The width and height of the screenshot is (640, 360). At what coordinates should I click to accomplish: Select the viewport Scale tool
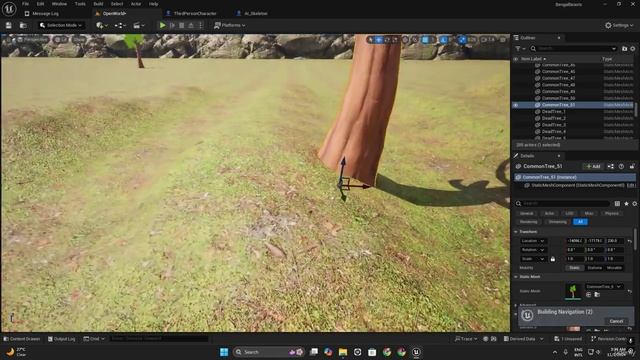point(394,40)
